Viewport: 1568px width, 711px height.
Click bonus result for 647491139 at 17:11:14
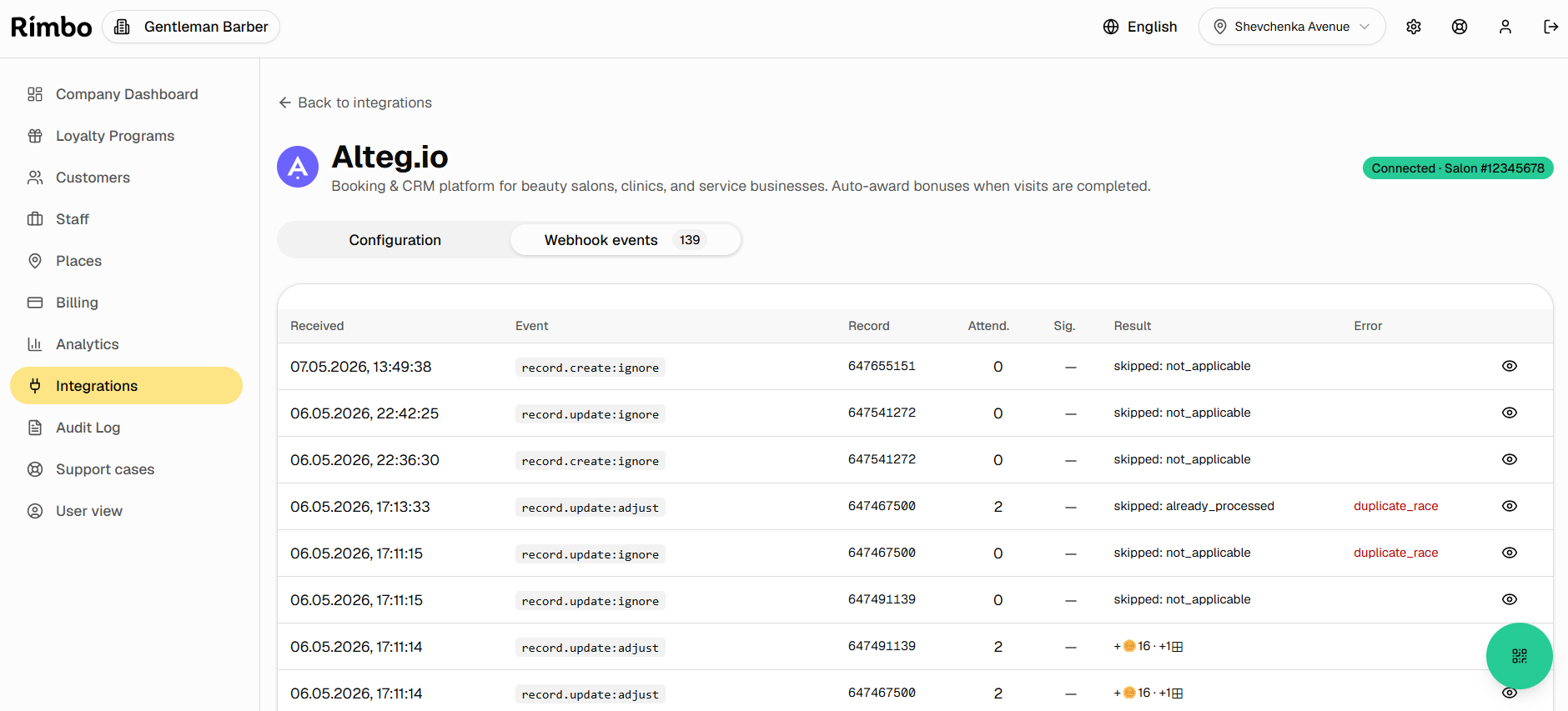1148,646
